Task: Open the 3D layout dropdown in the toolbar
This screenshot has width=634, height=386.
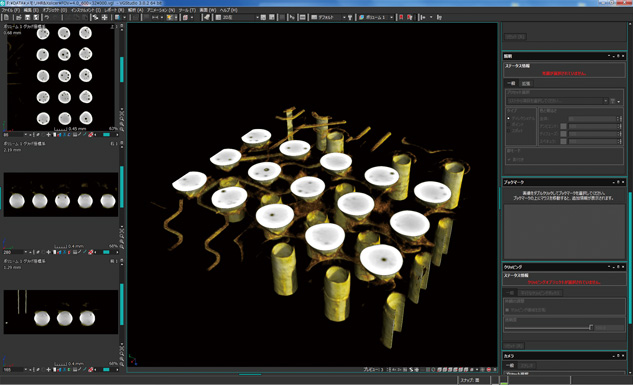Action: 237,17
